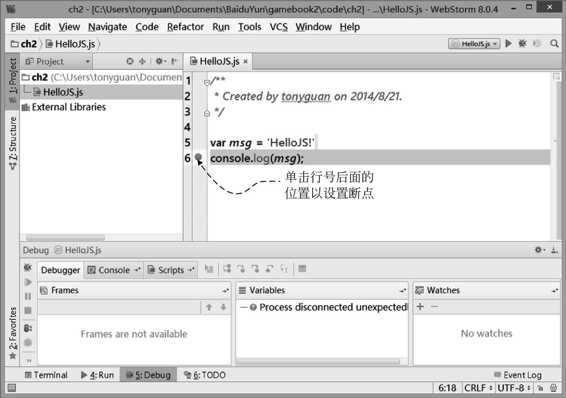The height and width of the screenshot is (398, 566).
Task: Click the Debug bug icon in top toolbar
Action: [522, 44]
